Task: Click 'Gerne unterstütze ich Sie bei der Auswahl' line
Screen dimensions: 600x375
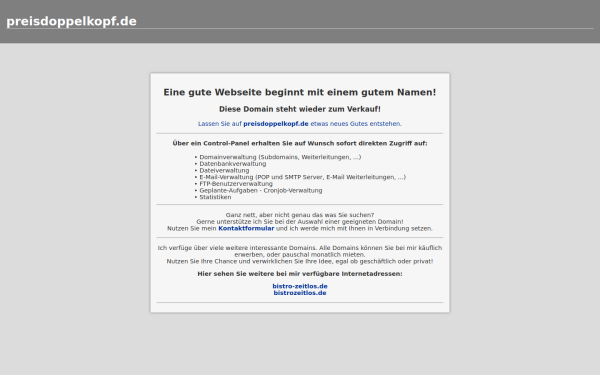Action: click(300, 222)
